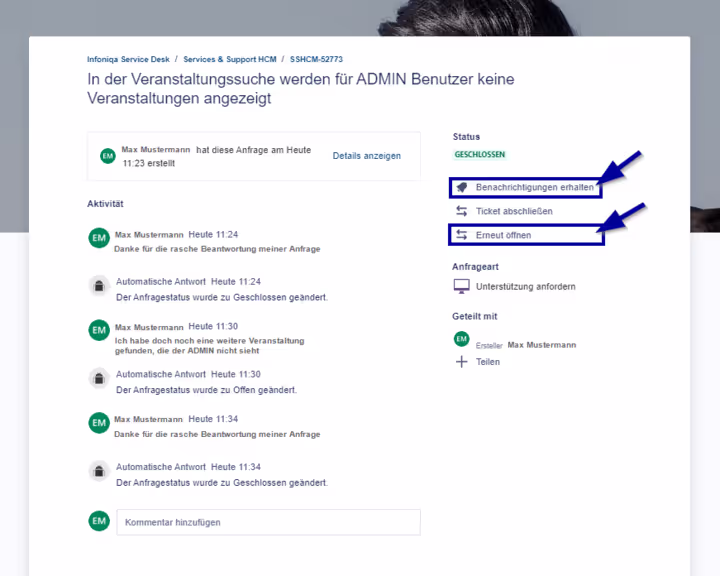Click the Geteilt mit label
Viewport: 720px width, 576px height.
pyautogui.click(x=474, y=316)
